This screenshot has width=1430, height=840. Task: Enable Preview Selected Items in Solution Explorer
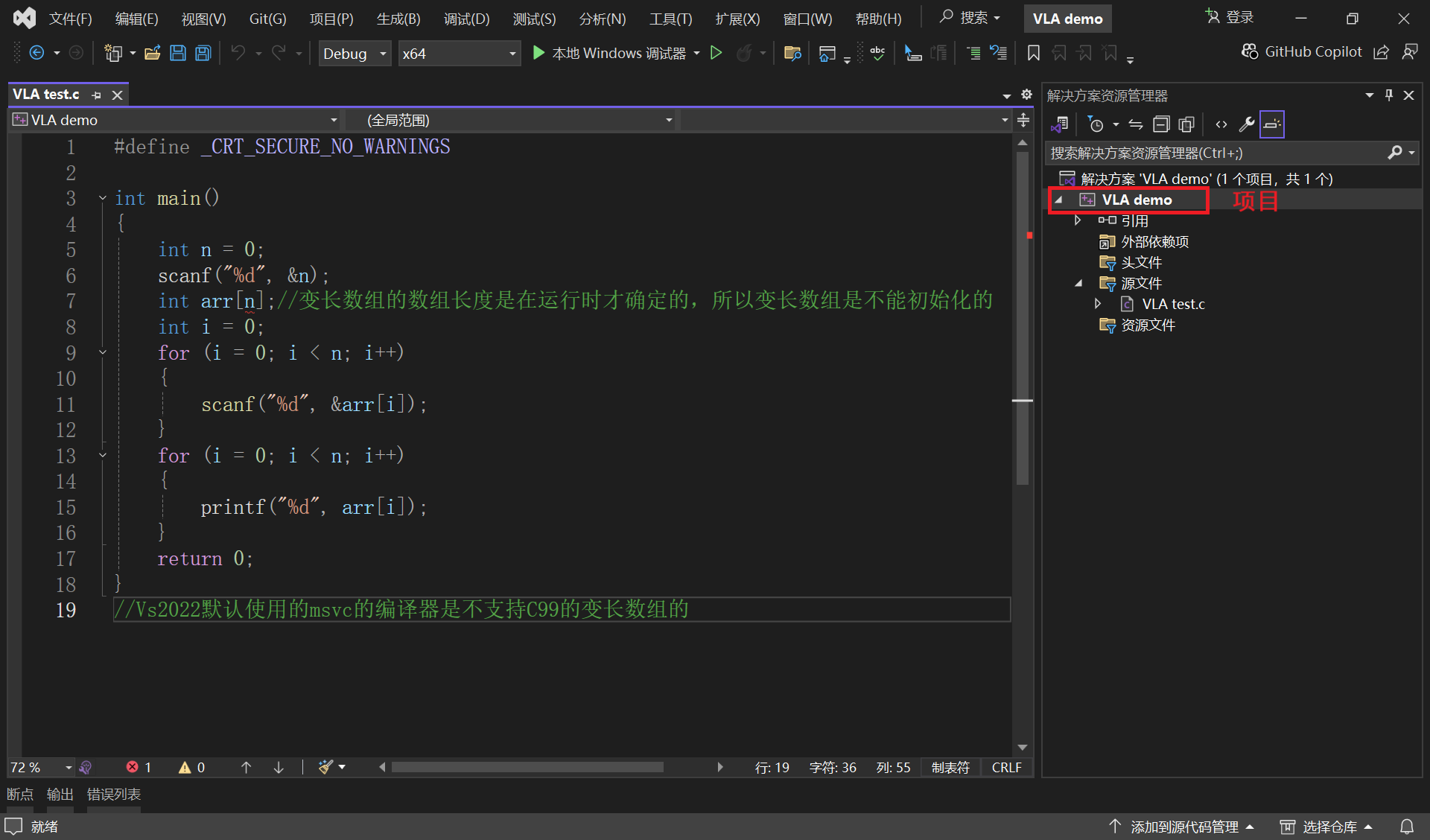click(x=1272, y=124)
